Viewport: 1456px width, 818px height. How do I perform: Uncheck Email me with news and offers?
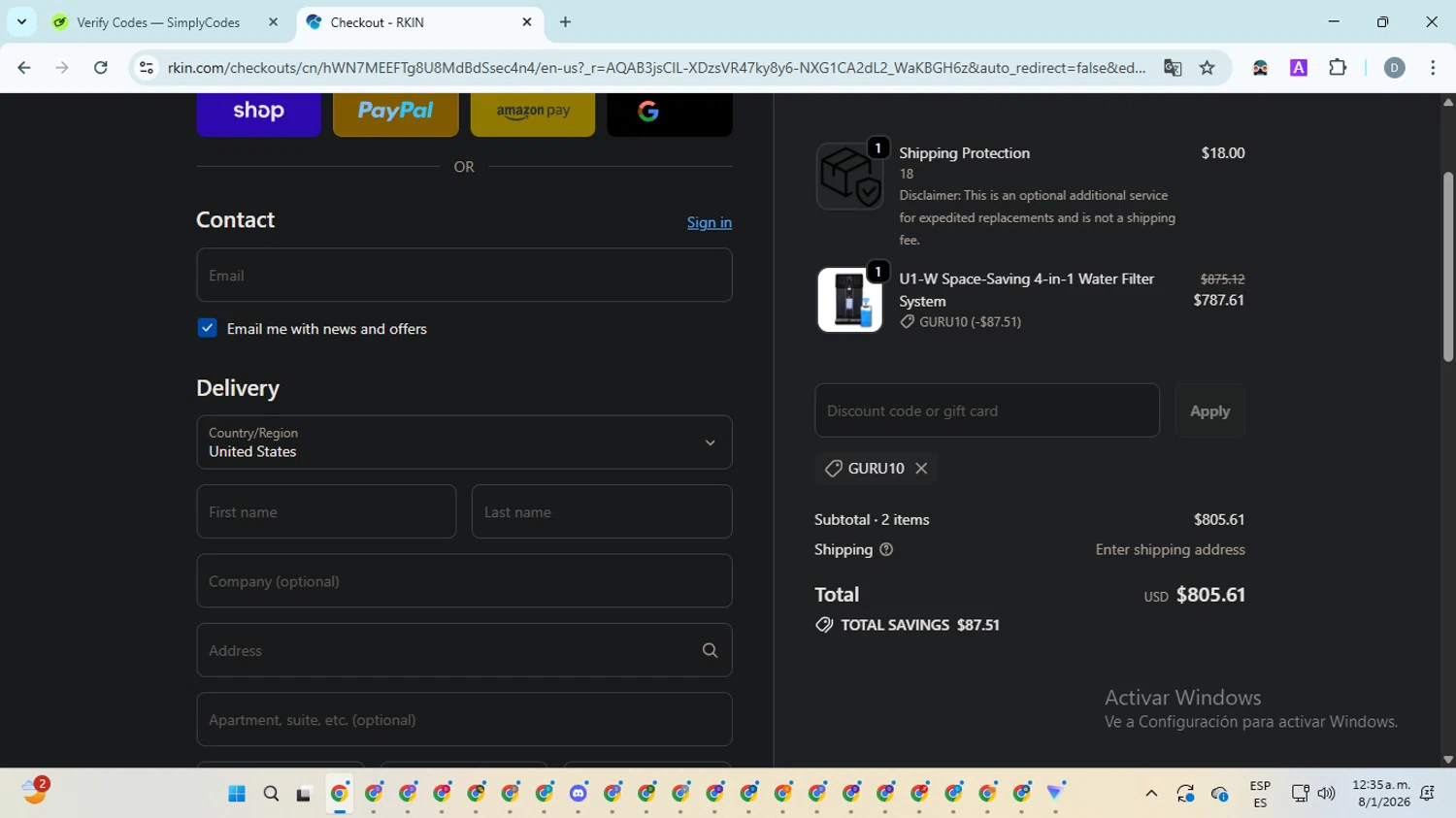[x=207, y=328]
